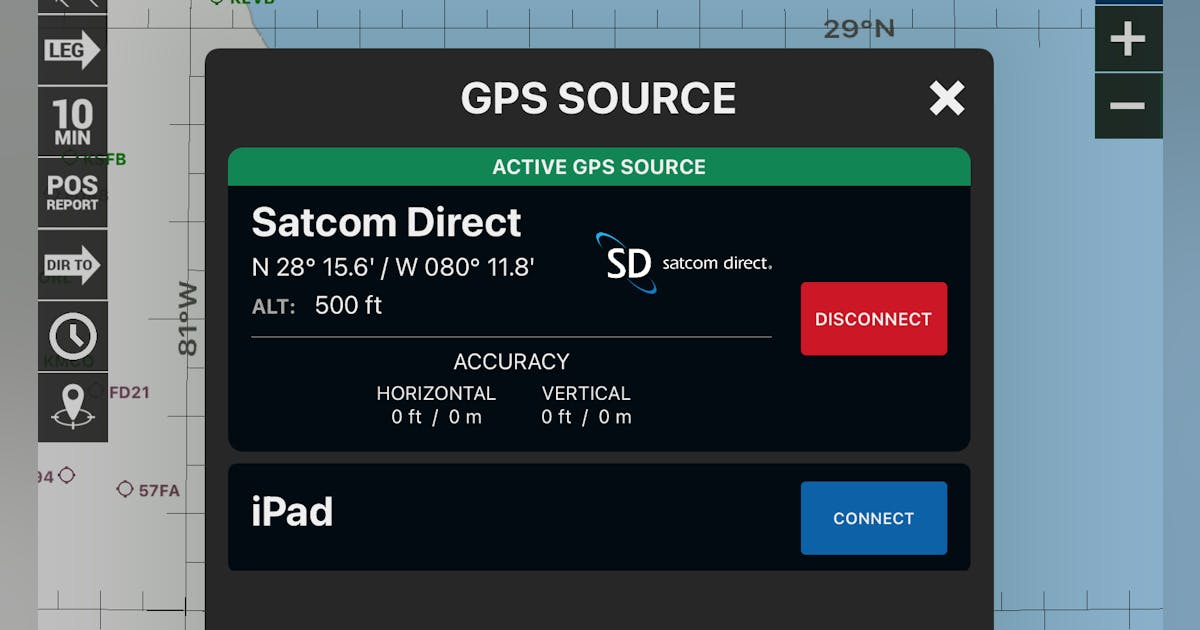
Task: Click the HORIZONTAL accuracy value
Action: tap(437, 417)
